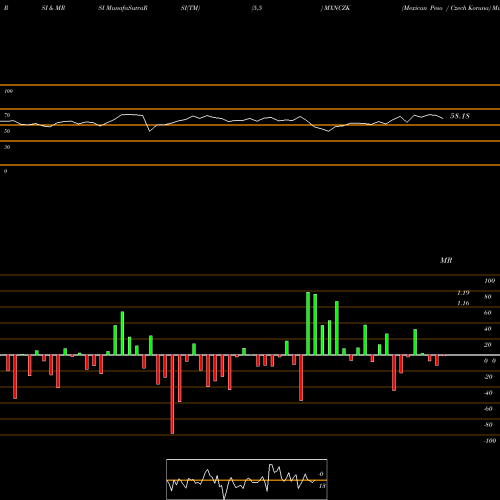Open the mini oscillator thumbnail chart at bottom
Image resolution: width=500 pixels, height=500 pixels.
pos(247,479)
